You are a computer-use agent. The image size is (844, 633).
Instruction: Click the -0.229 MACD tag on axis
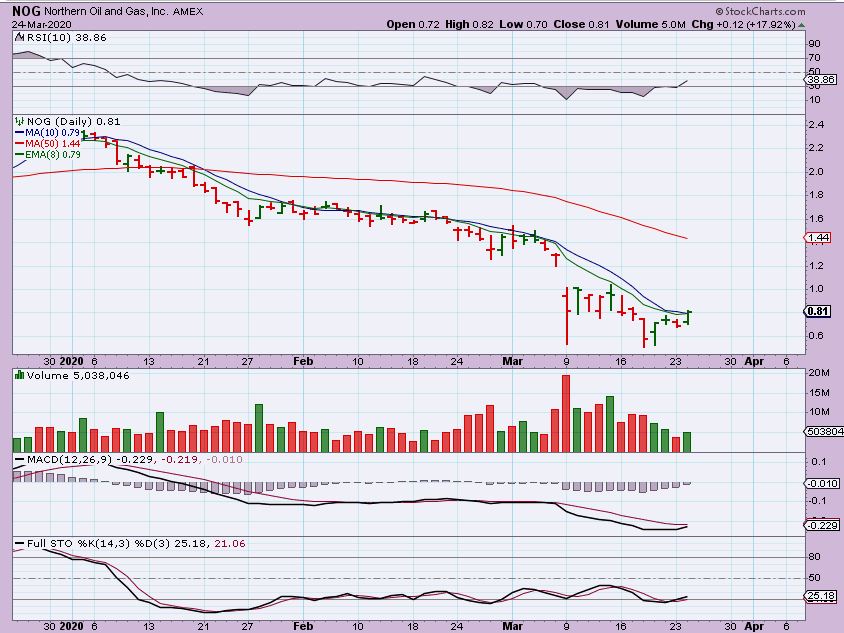(822, 525)
